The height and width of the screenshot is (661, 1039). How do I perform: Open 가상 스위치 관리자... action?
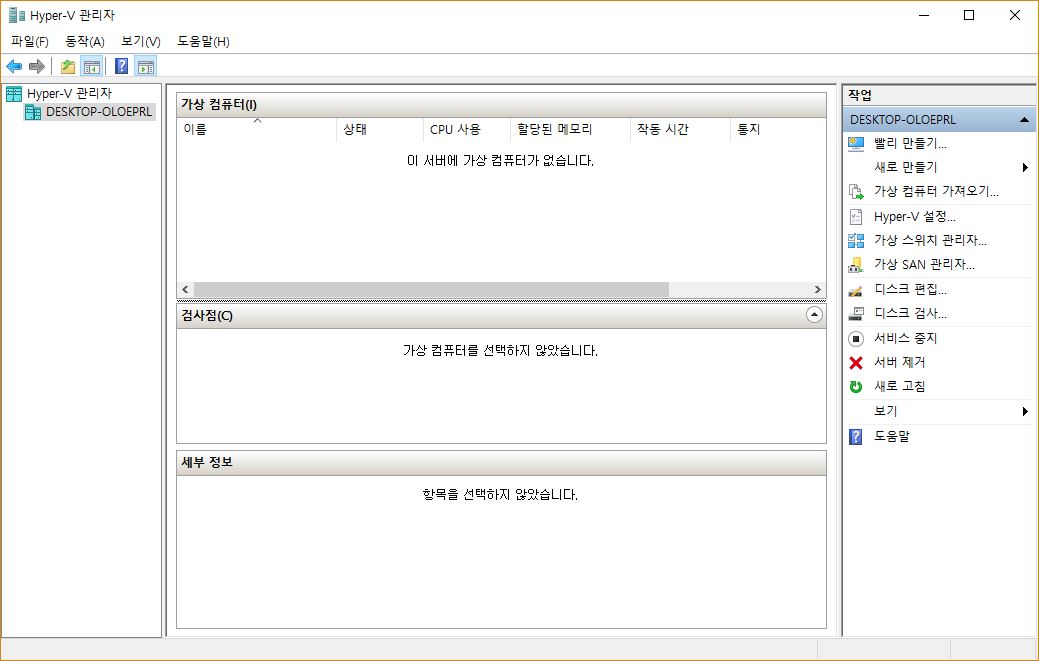coord(930,240)
